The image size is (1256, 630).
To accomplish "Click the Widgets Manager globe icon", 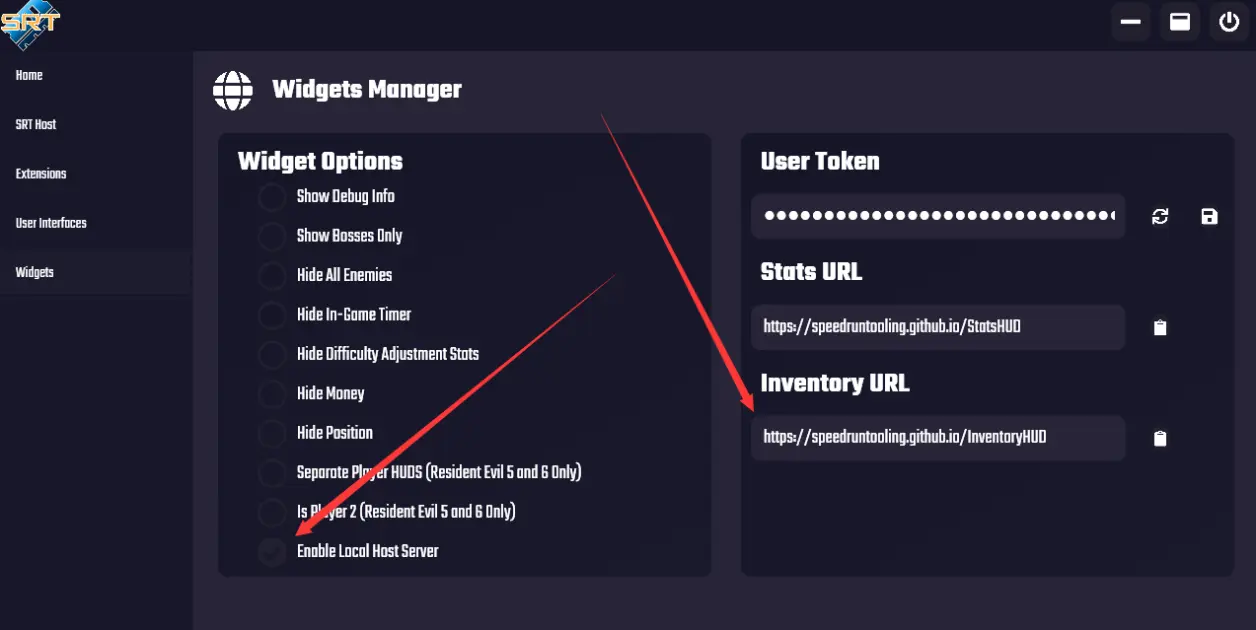I will pyautogui.click(x=233, y=90).
